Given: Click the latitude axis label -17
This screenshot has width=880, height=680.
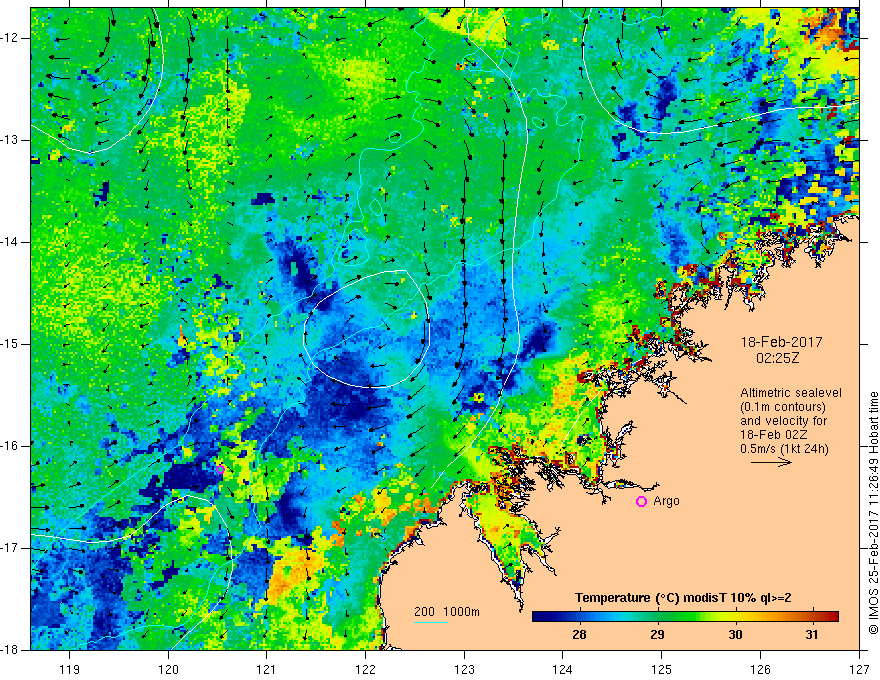Looking at the screenshot, I should click(10, 548).
